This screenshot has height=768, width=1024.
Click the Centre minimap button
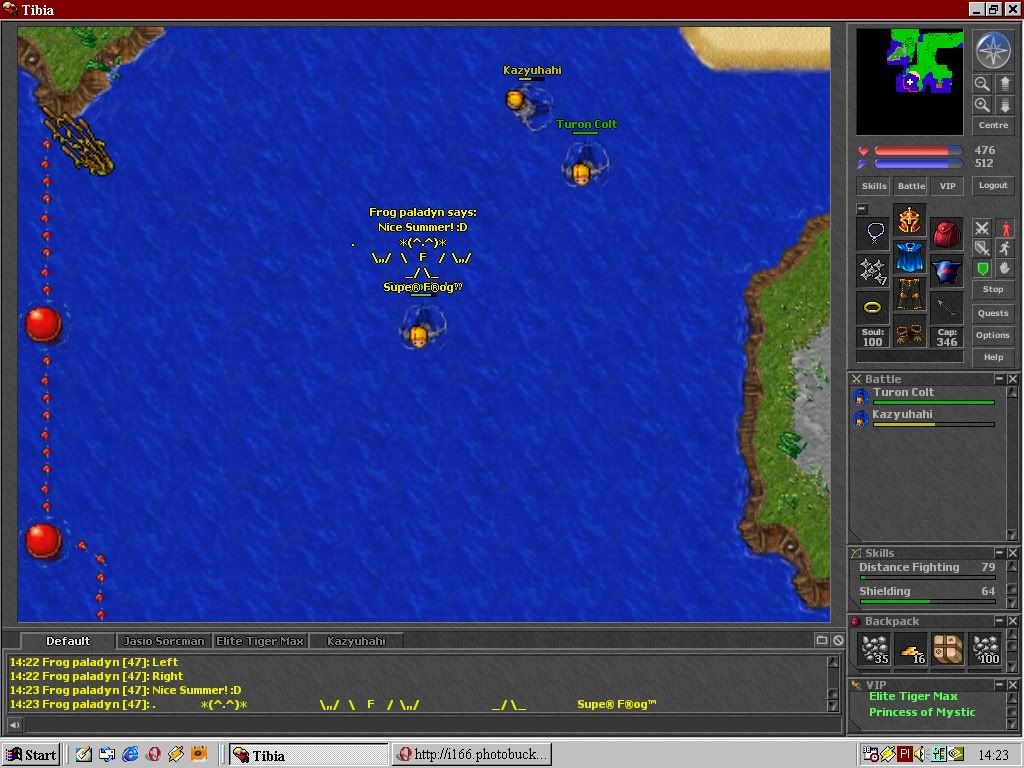[x=993, y=125]
